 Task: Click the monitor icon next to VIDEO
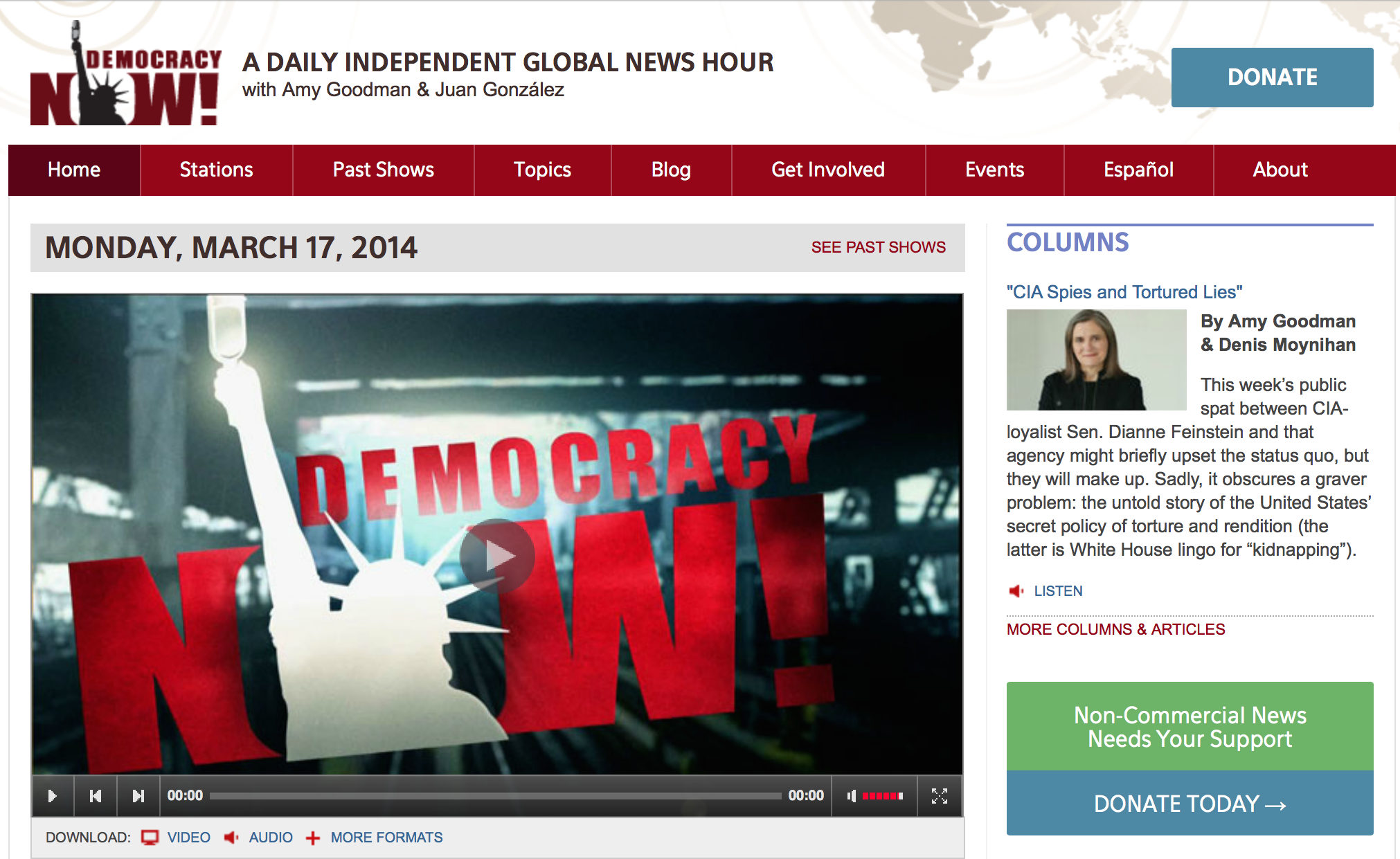(x=150, y=838)
